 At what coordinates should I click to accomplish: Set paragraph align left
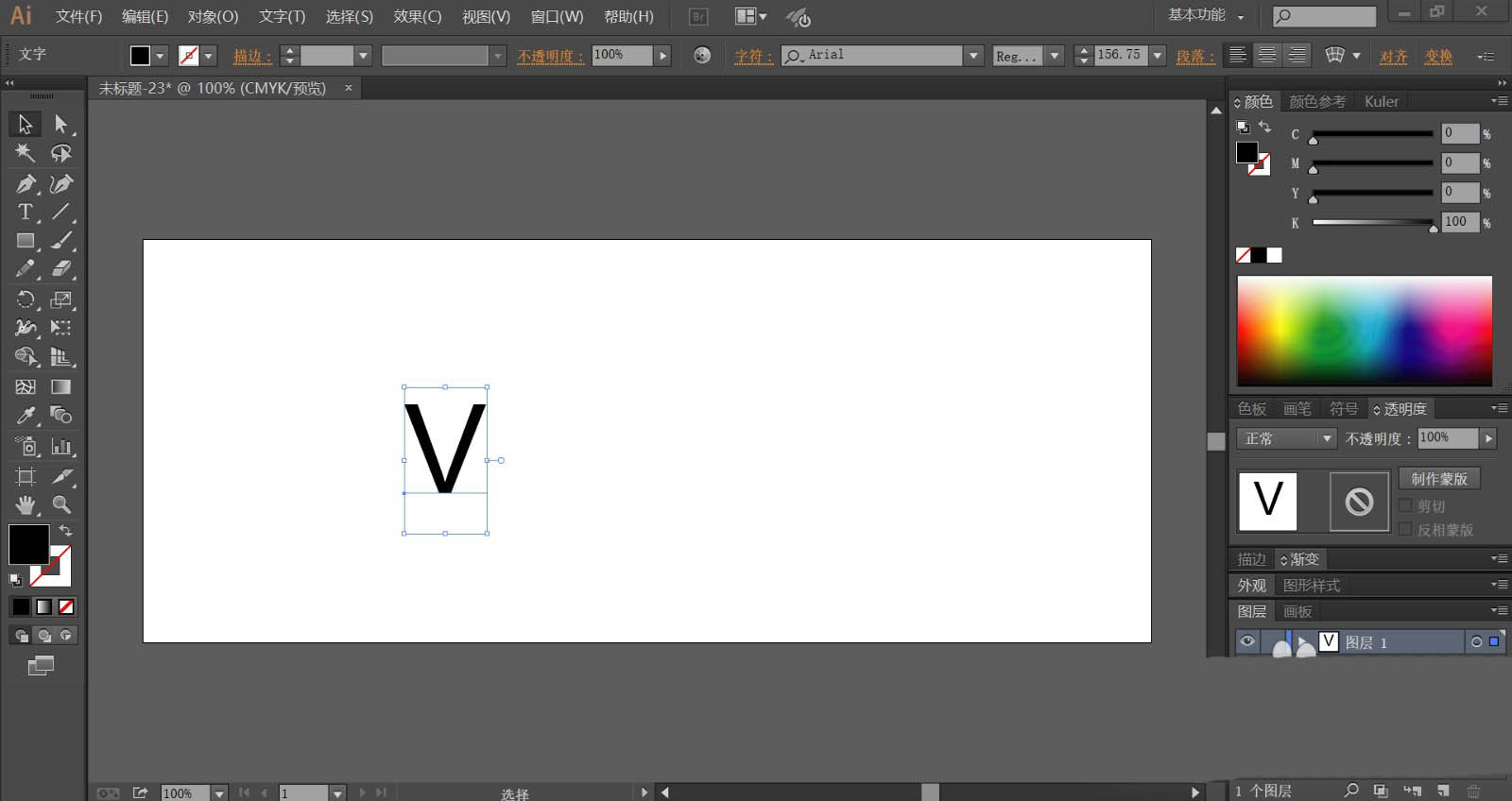(x=1237, y=55)
